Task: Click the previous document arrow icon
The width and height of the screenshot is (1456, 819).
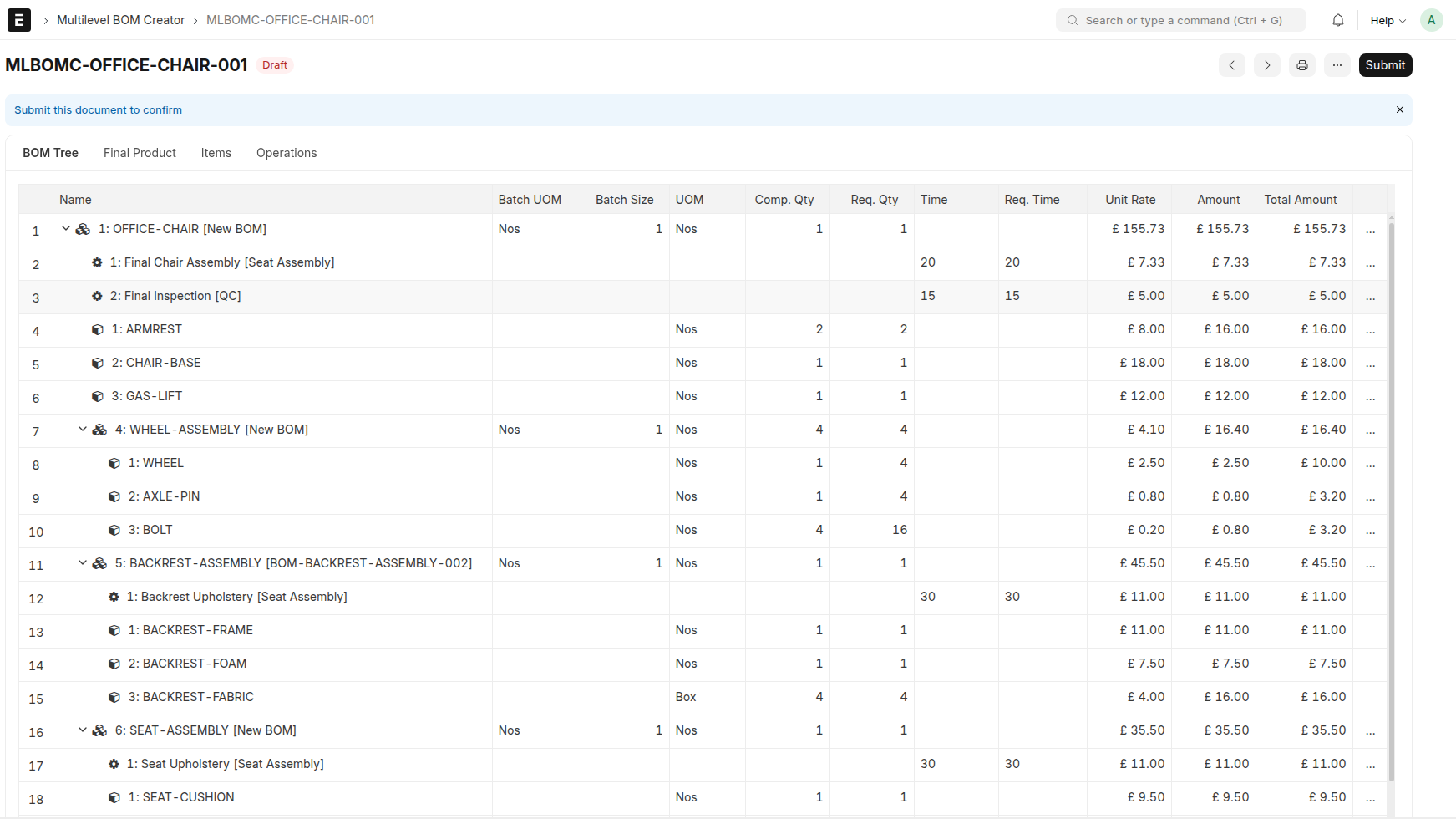Action: point(1231,65)
